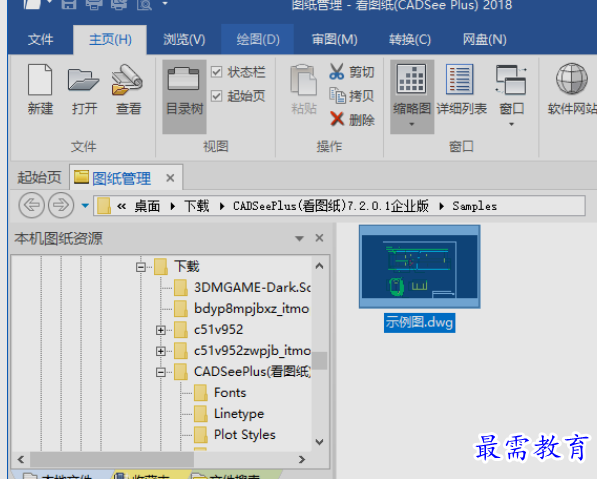Click the address bar folder icon

click(x=104, y=206)
